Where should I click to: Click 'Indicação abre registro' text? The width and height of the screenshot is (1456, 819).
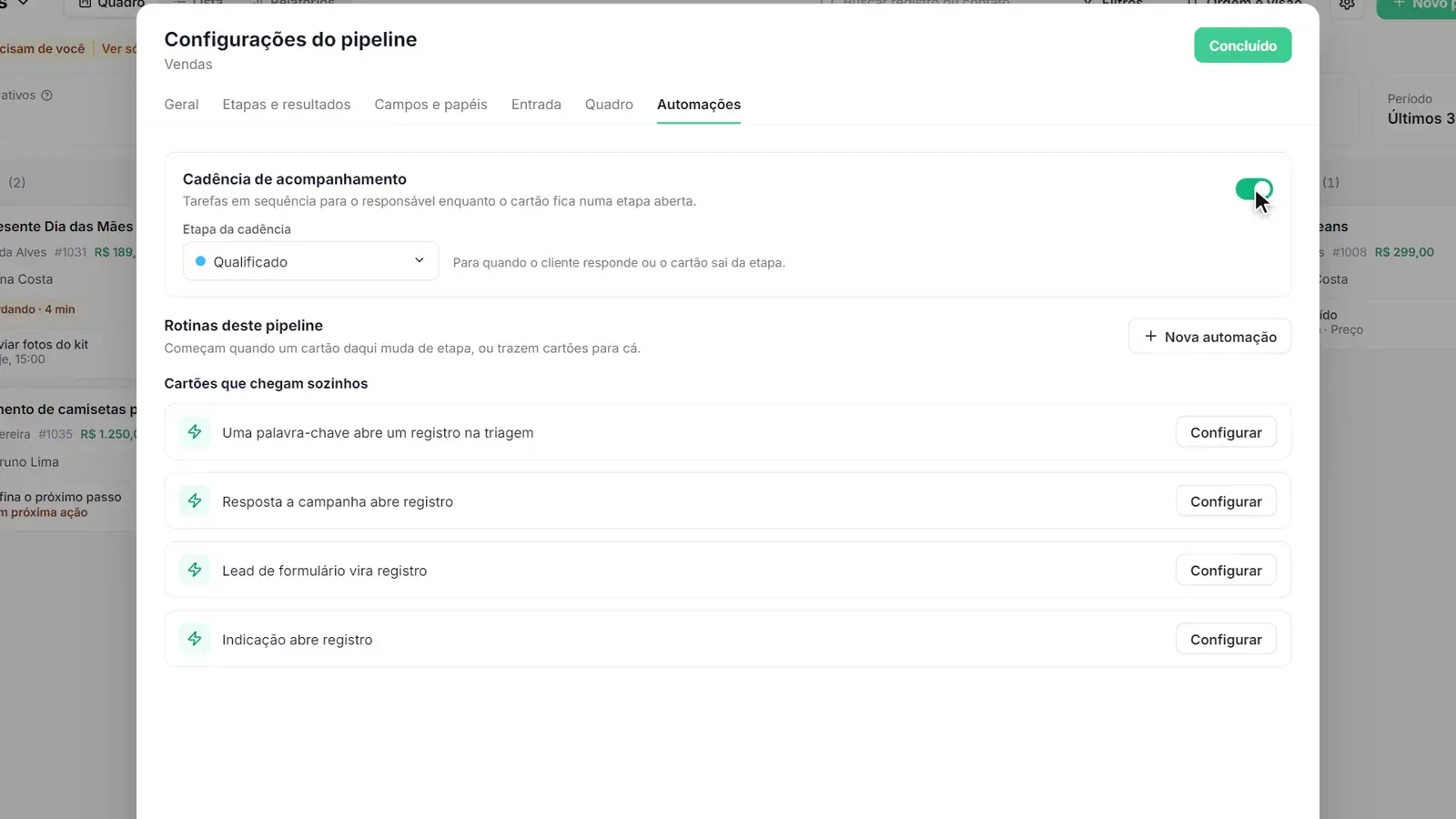coord(298,641)
